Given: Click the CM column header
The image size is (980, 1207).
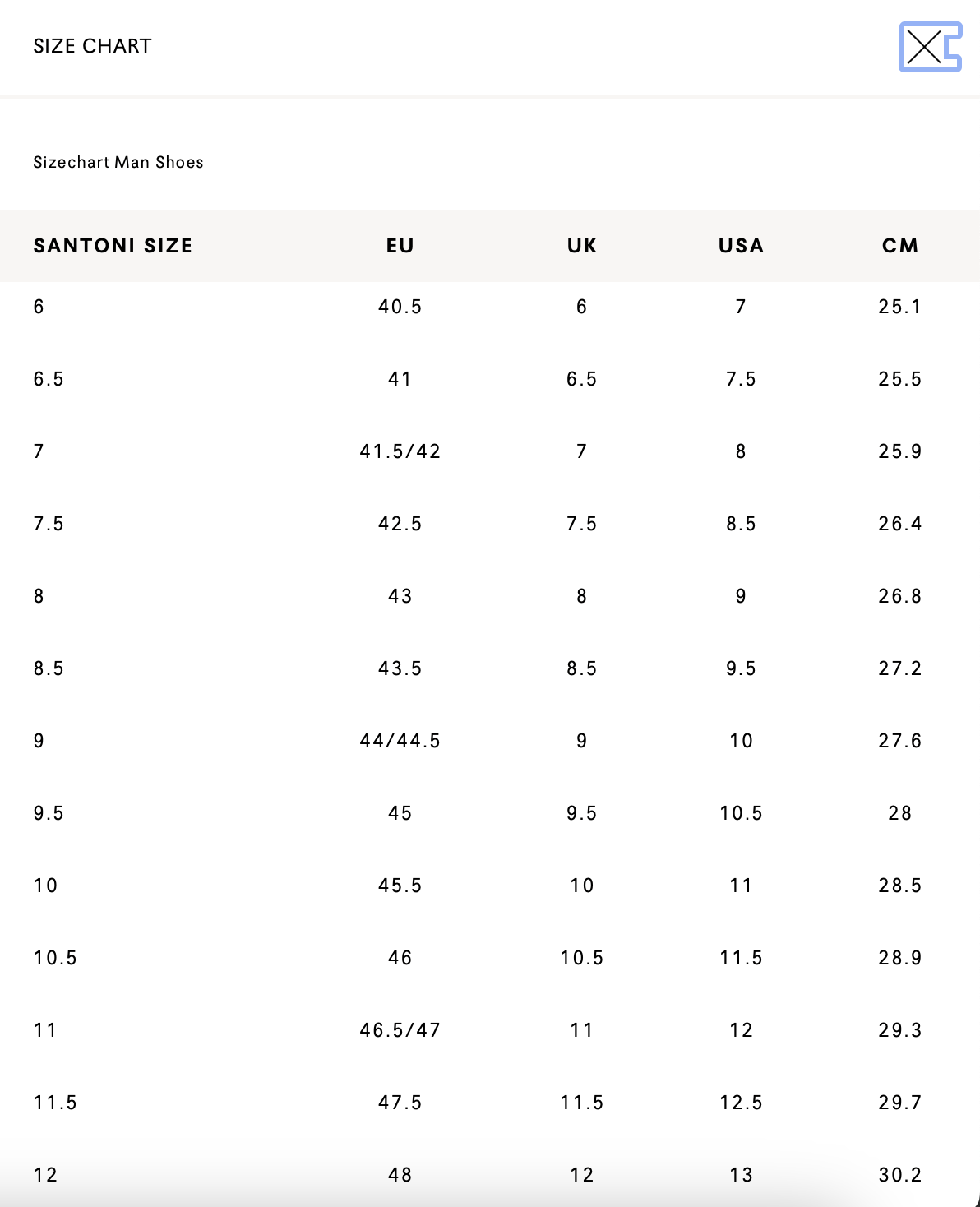Looking at the screenshot, I should coord(900,246).
